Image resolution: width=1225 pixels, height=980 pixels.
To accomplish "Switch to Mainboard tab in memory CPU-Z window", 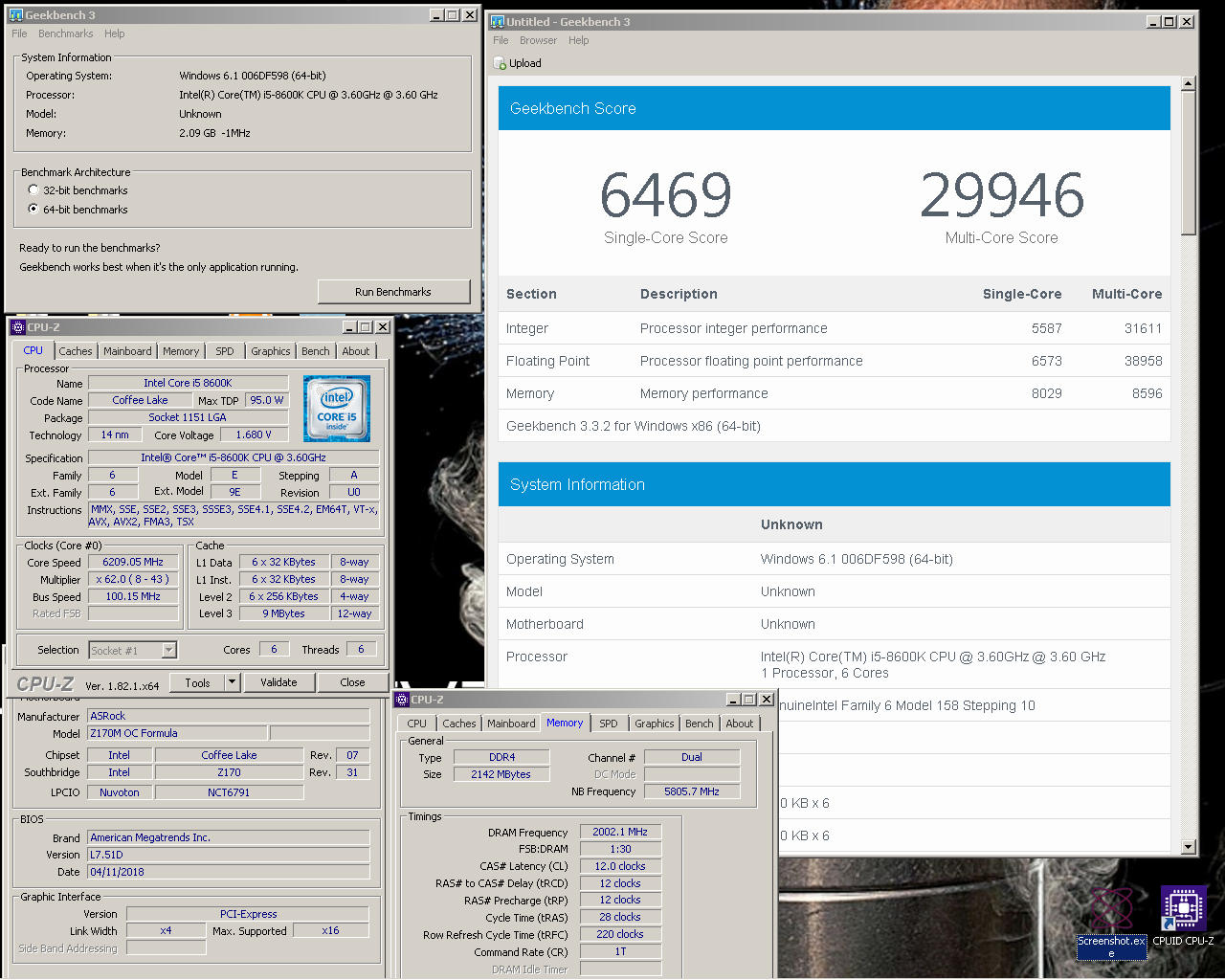I will (511, 724).
